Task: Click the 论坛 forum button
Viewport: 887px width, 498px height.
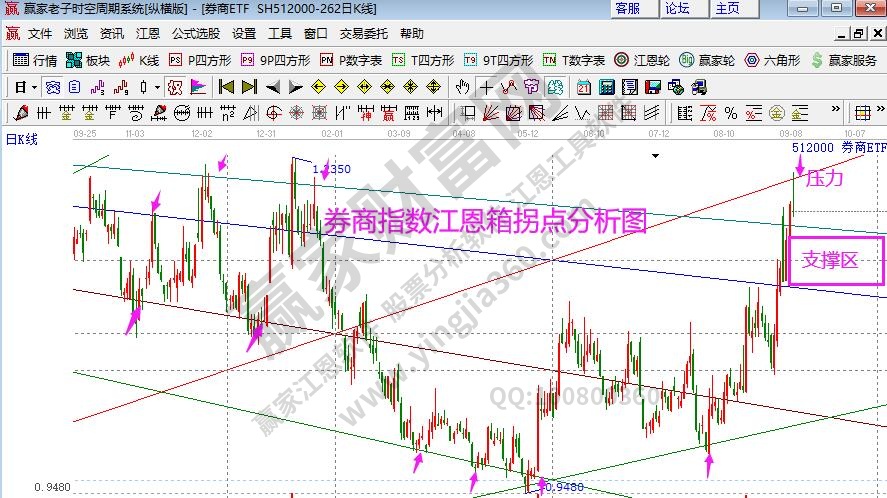Action: pyautogui.click(x=677, y=9)
